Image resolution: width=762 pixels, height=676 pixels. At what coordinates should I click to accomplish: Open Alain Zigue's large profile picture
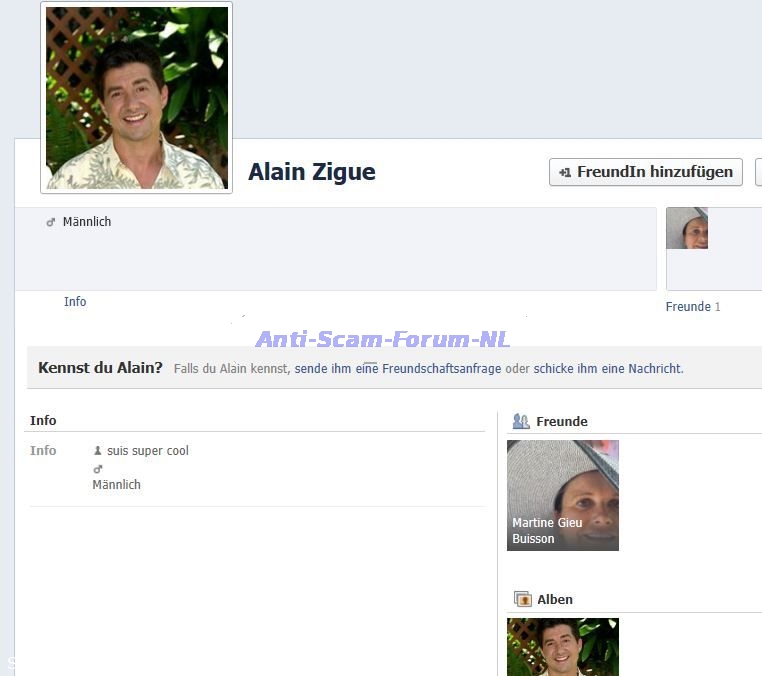(136, 98)
